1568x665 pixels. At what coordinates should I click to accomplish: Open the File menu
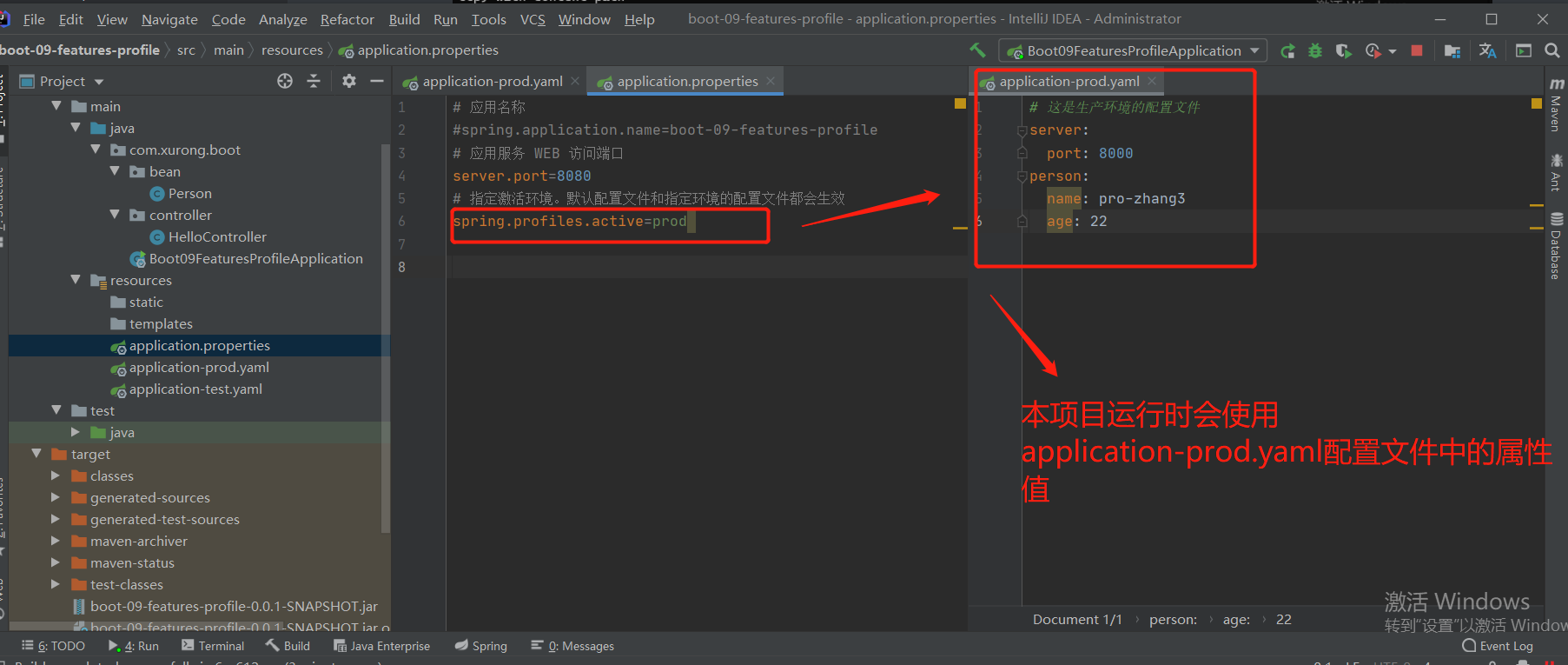(x=34, y=19)
